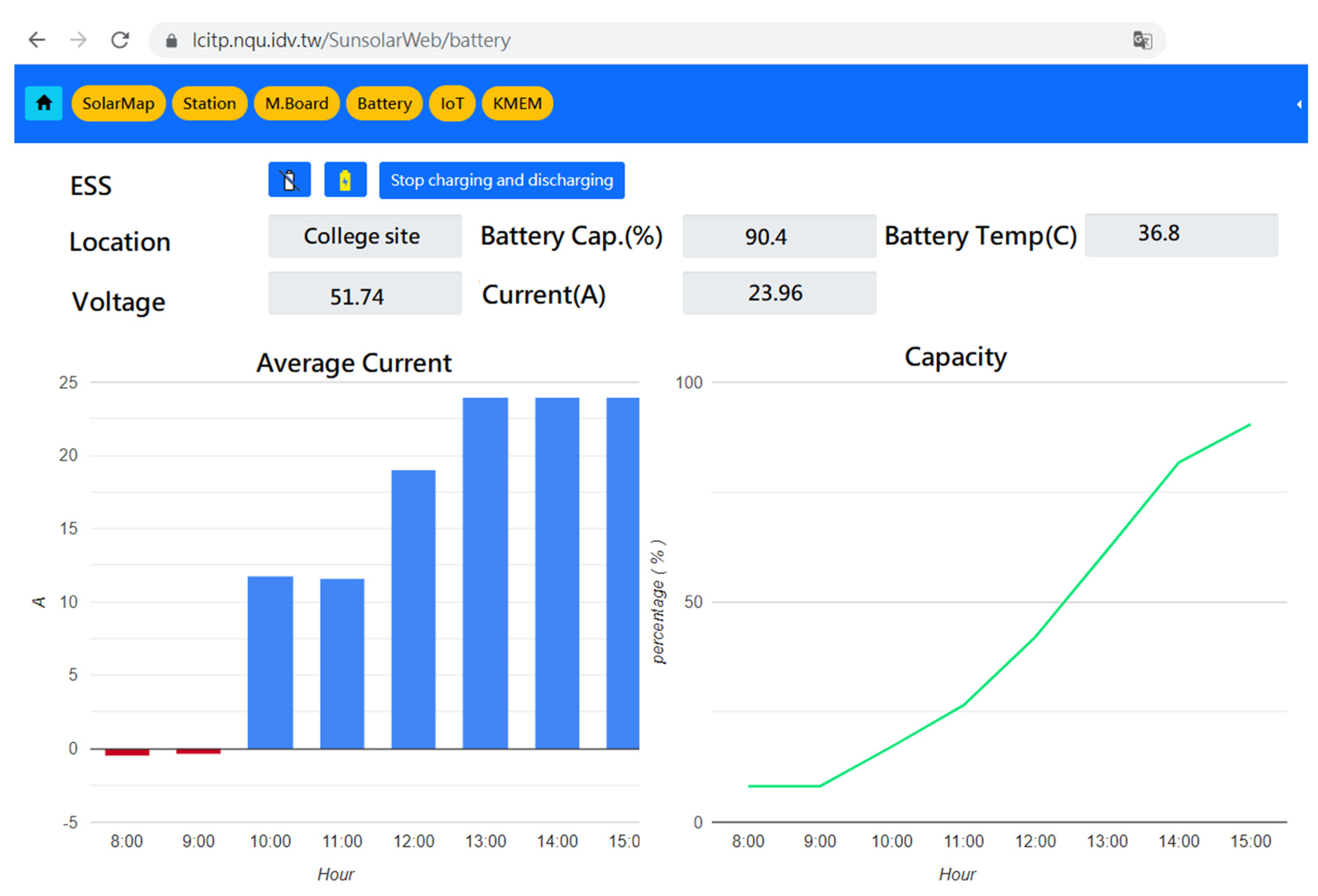Open the IoT tab

click(x=452, y=104)
